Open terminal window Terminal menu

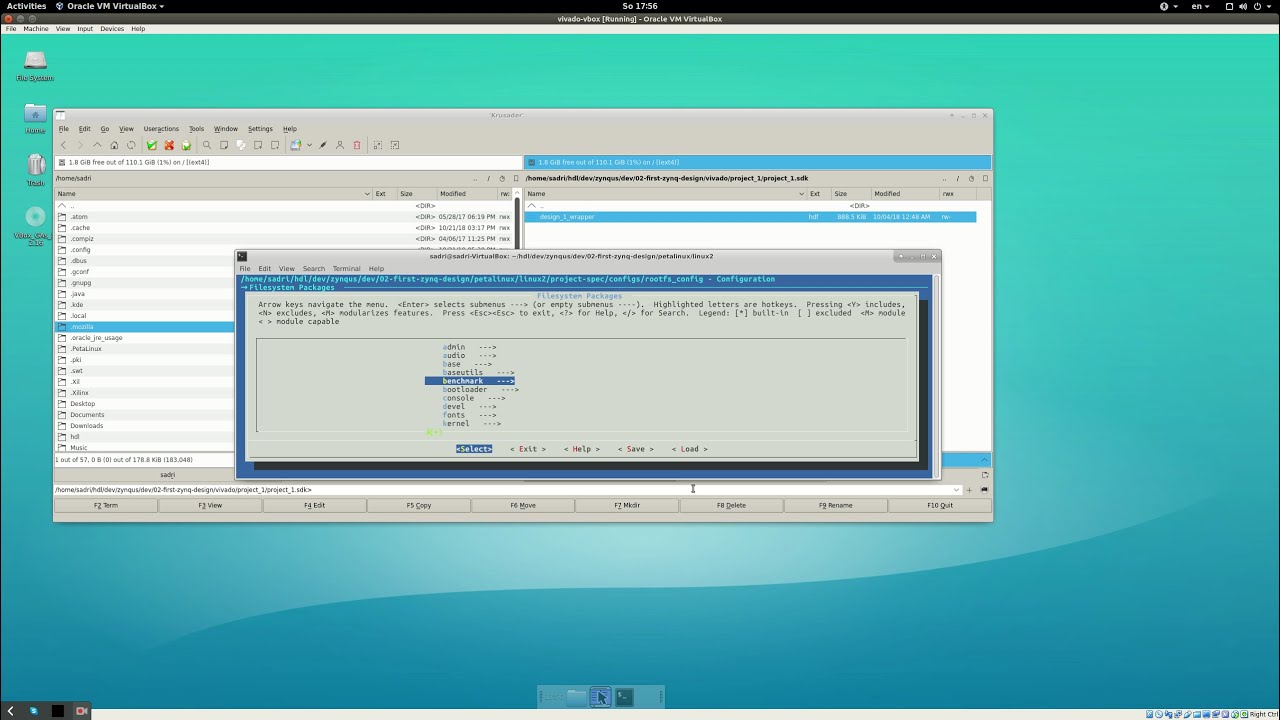(346, 268)
